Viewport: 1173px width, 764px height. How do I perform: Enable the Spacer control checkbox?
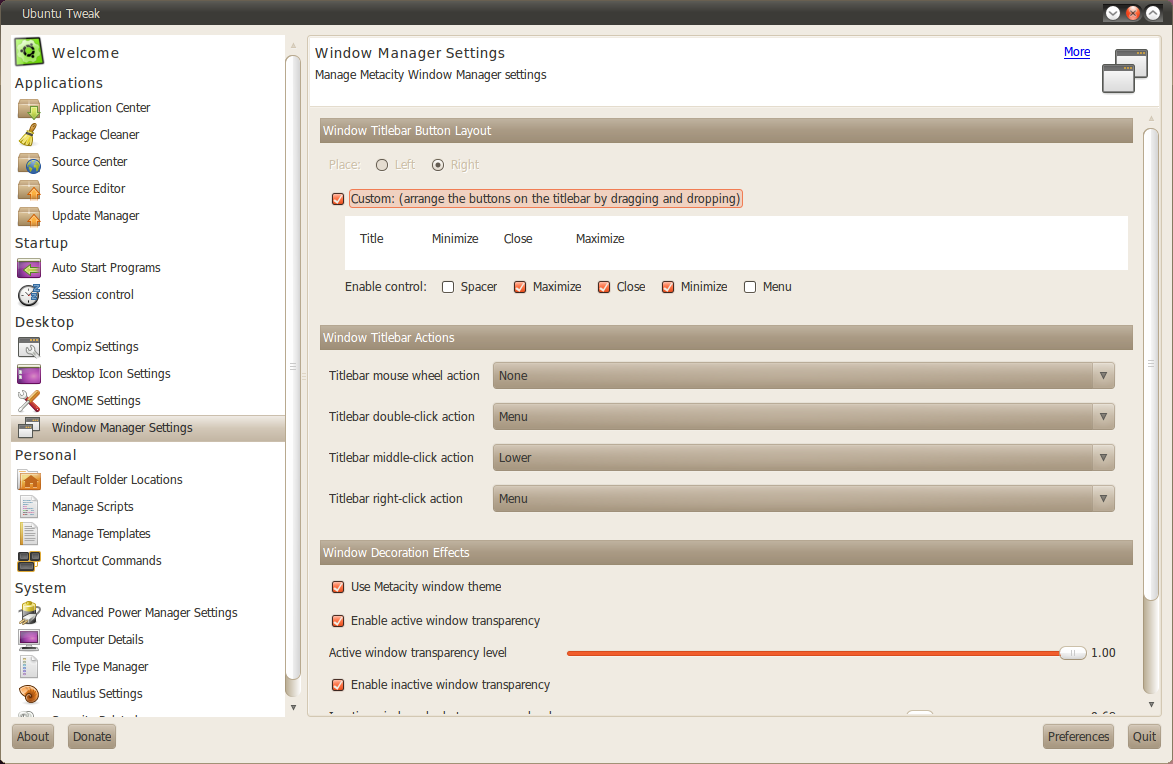click(x=448, y=287)
